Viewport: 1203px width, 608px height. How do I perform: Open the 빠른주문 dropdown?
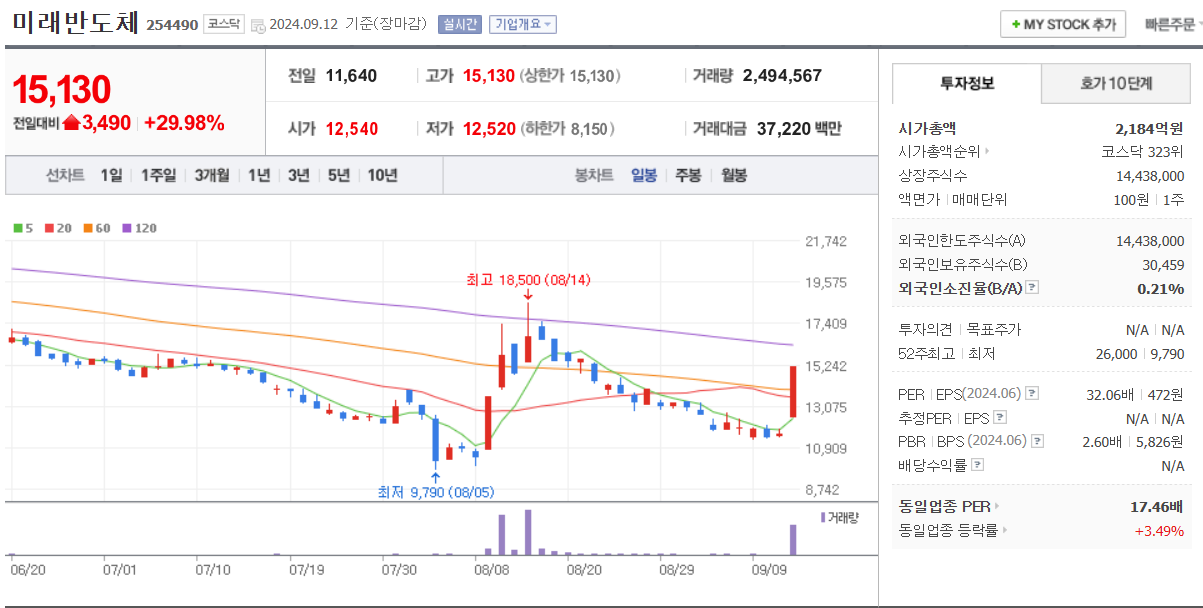coord(1173,25)
